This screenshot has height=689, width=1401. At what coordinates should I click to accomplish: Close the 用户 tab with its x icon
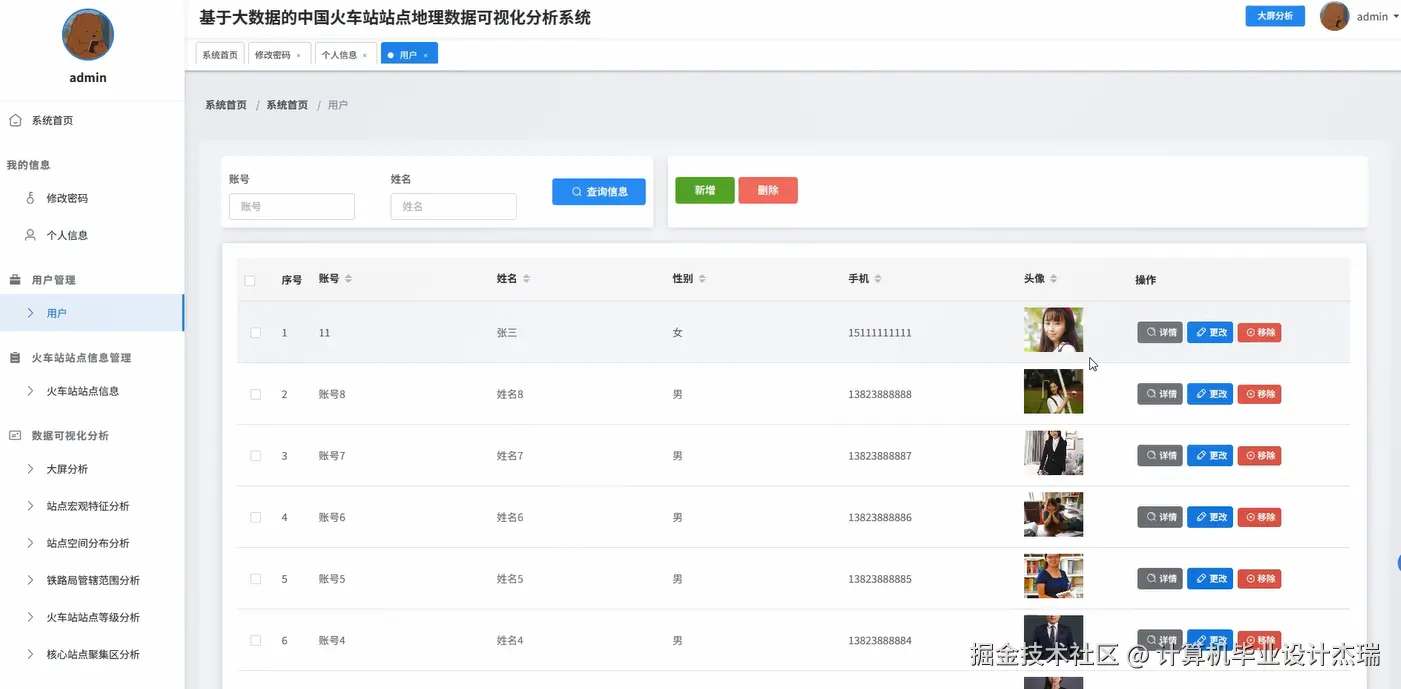pyautogui.click(x=426, y=56)
